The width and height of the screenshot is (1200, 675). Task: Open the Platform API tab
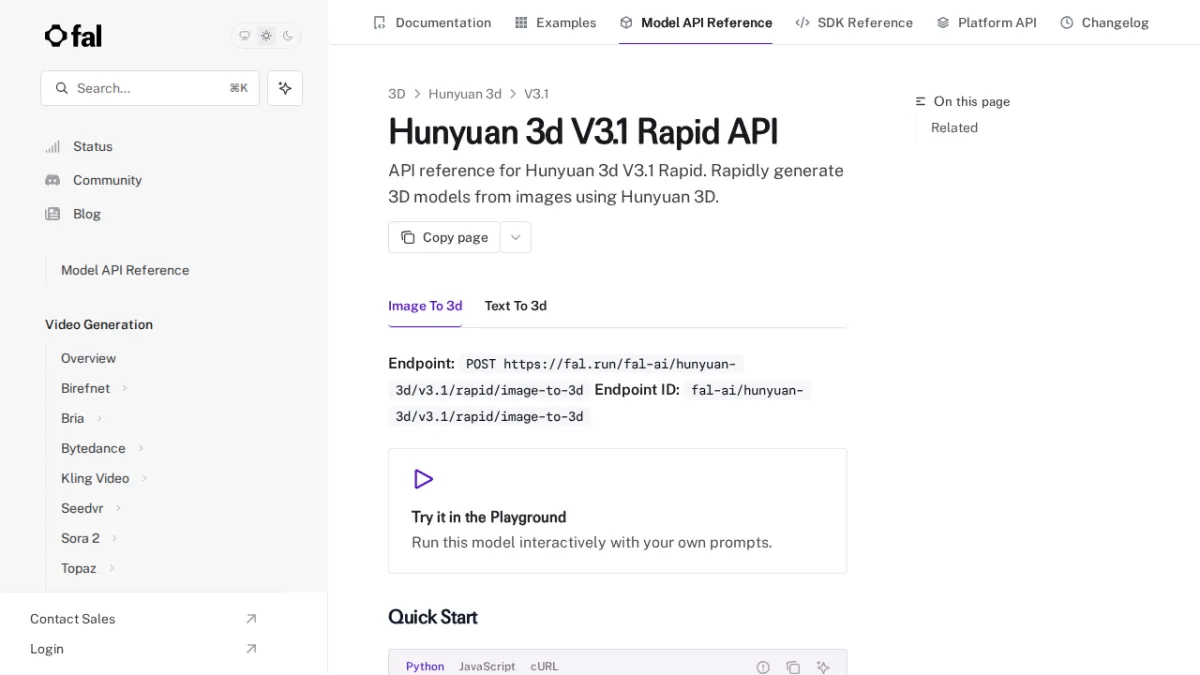(986, 22)
